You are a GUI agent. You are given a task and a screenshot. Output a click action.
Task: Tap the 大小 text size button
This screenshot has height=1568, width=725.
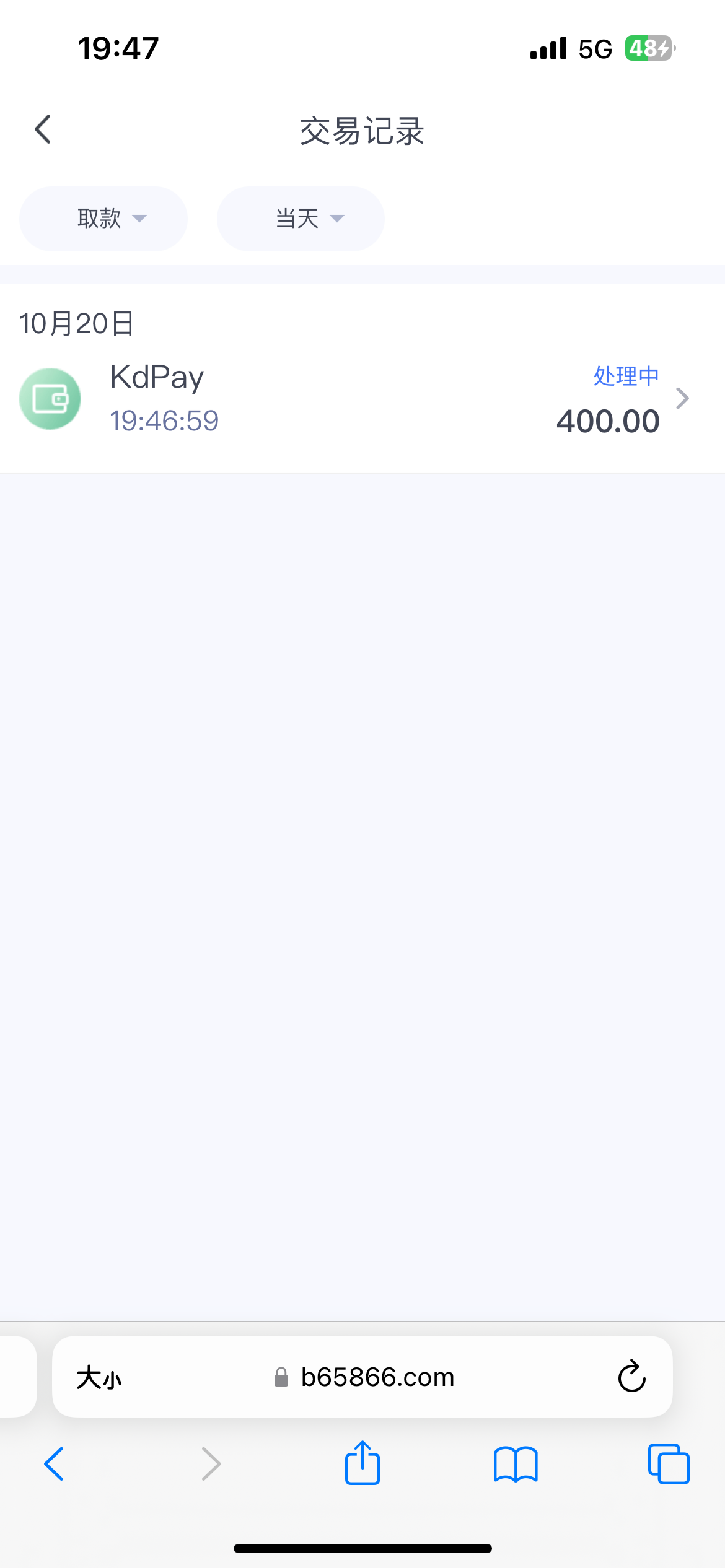(99, 1378)
